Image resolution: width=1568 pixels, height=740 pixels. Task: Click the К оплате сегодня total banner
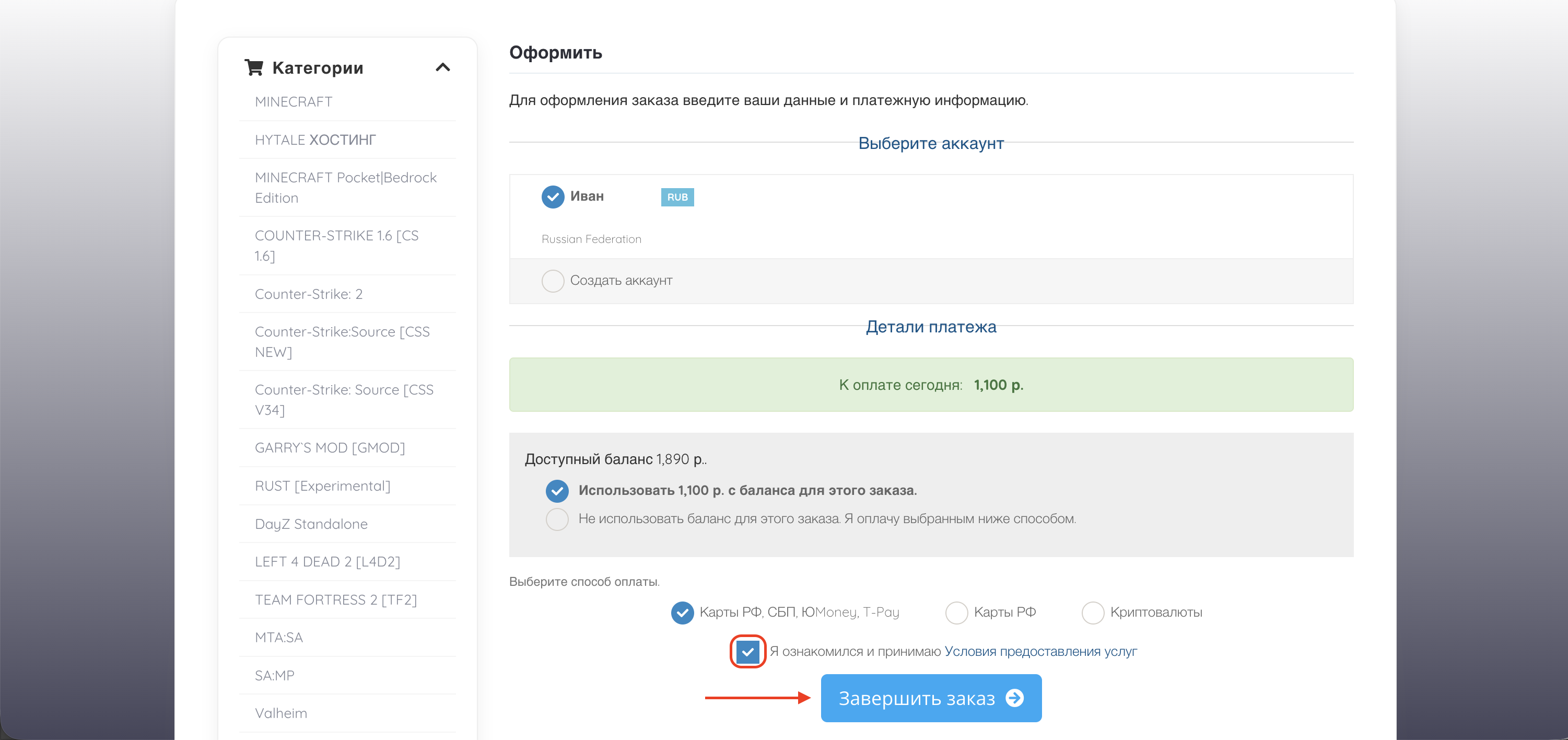point(931,385)
